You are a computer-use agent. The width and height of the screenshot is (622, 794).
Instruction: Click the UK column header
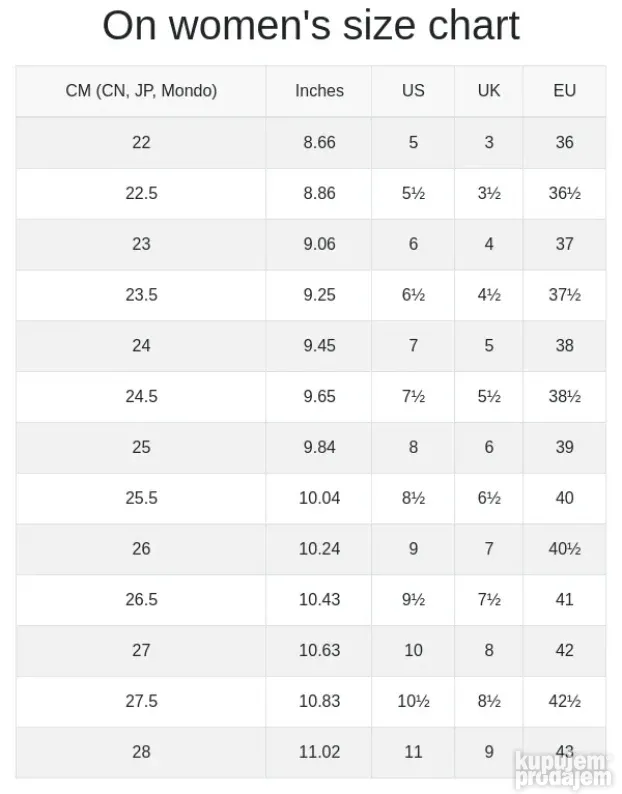[489, 91]
